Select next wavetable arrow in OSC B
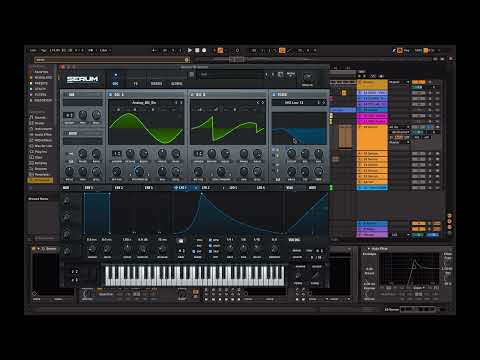Screen dimensions: 480x360 (x=263, y=102)
